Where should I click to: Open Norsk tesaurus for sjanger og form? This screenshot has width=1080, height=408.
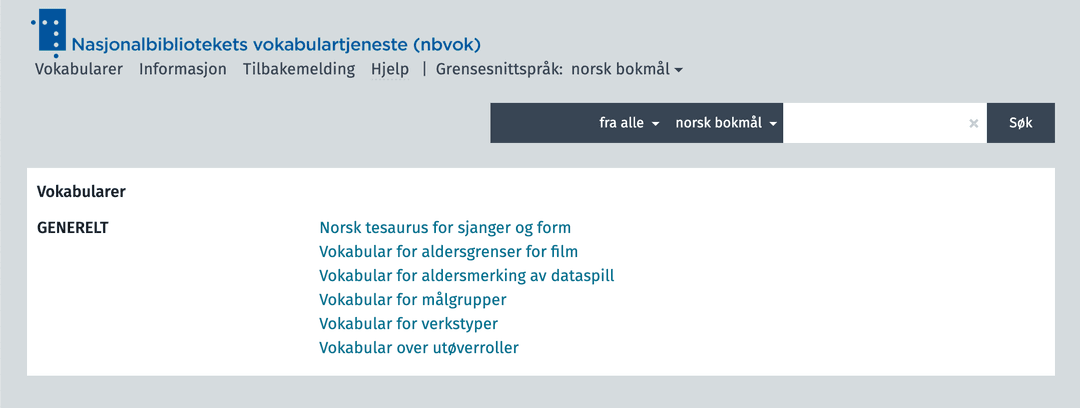click(445, 227)
